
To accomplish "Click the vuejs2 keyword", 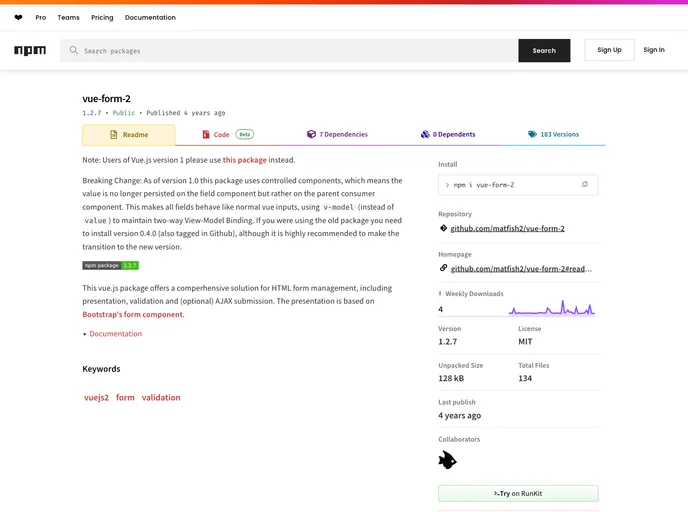I will (x=97, y=397).
